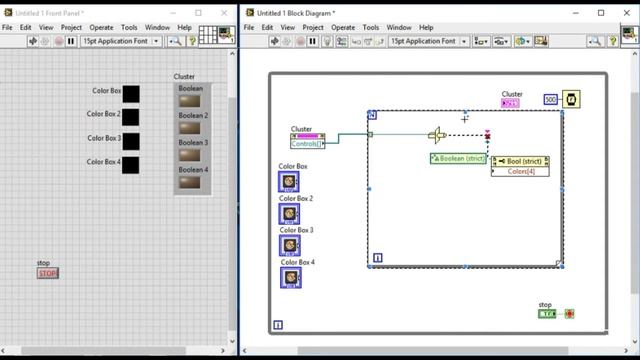Open Edit menu in Block Diagram
The height and width of the screenshot is (360, 640).
267,27
